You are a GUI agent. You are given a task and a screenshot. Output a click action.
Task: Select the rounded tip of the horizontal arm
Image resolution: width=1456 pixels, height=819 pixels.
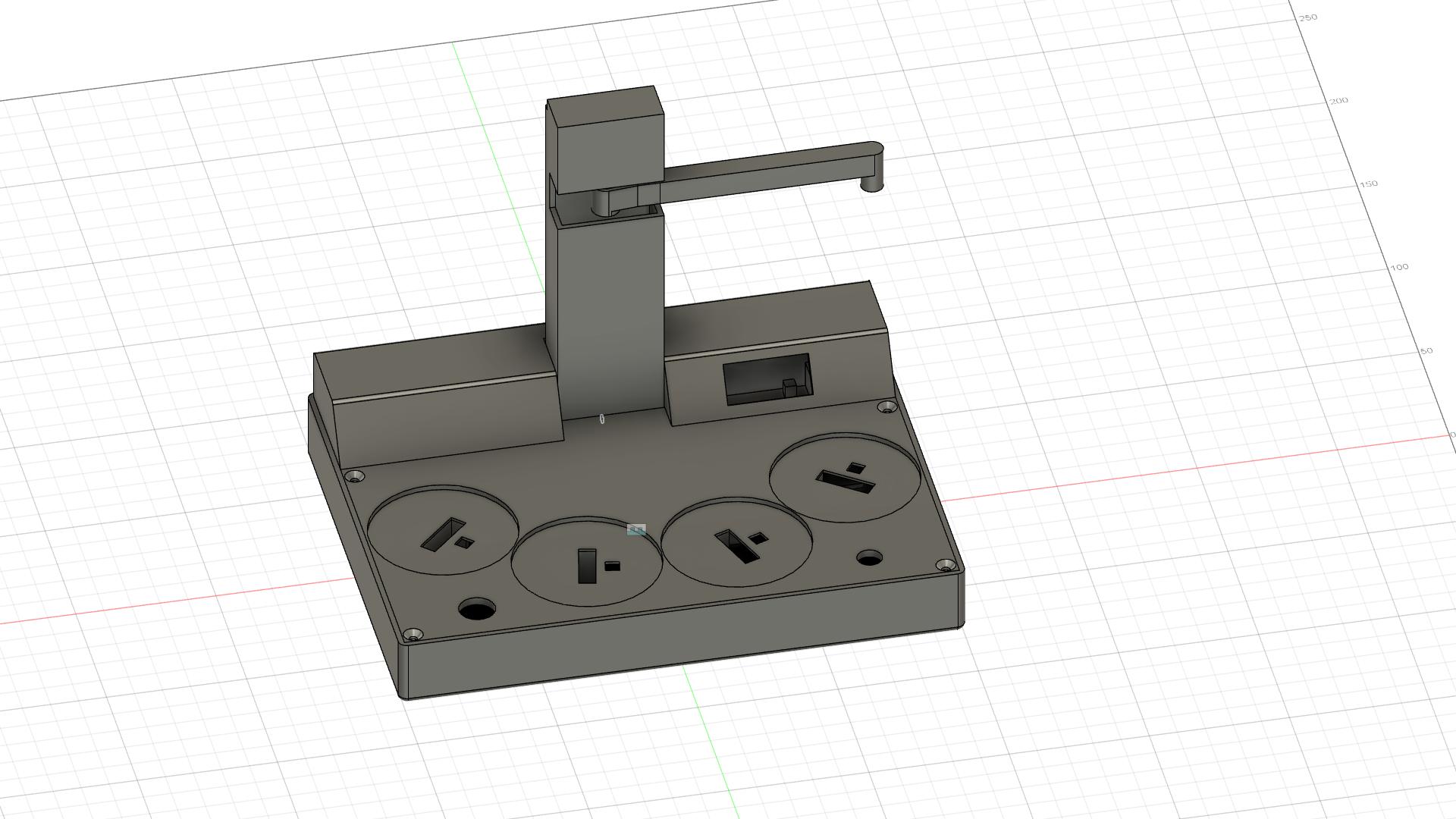pos(872,165)
